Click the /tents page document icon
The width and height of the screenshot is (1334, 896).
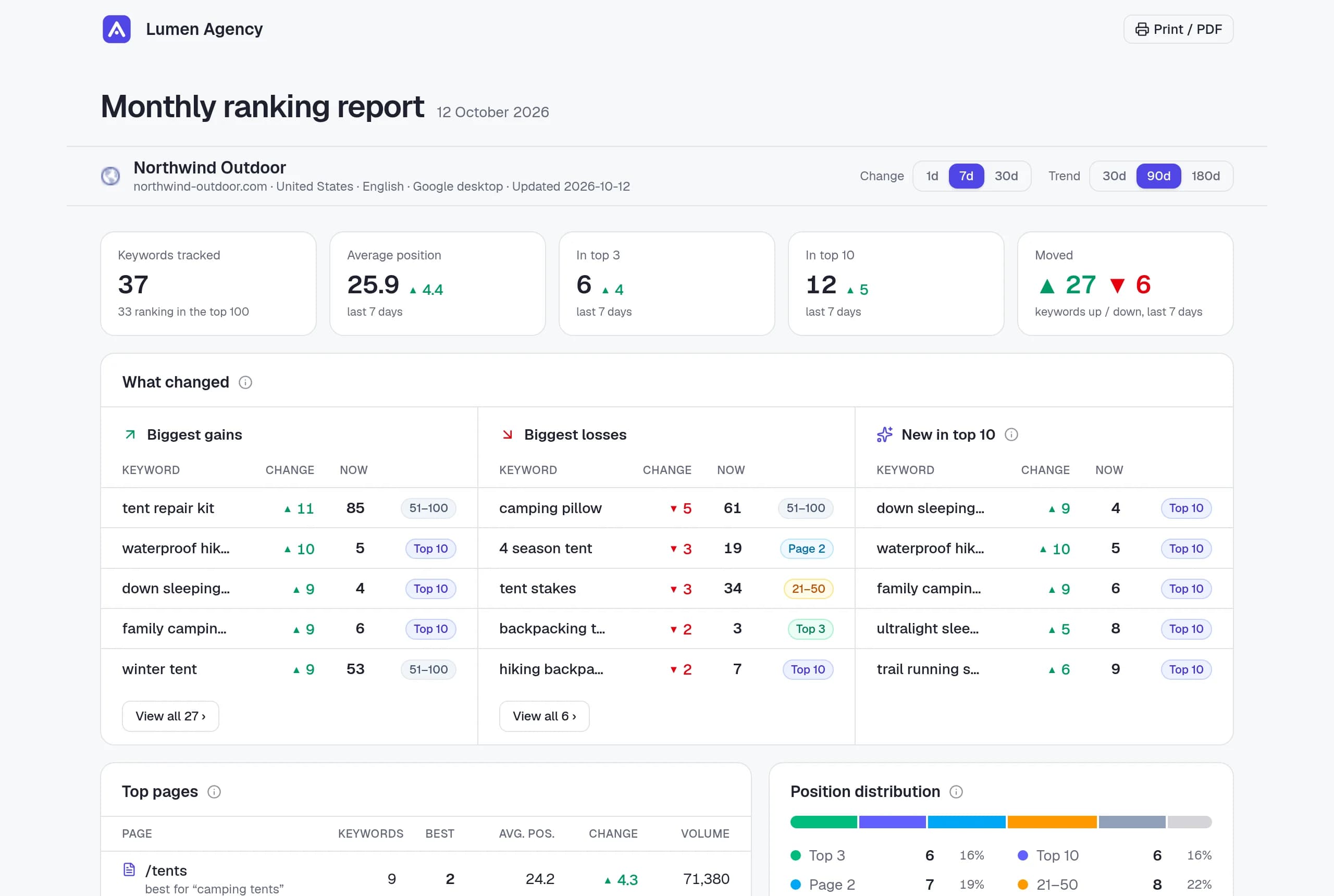coord(129,869)
